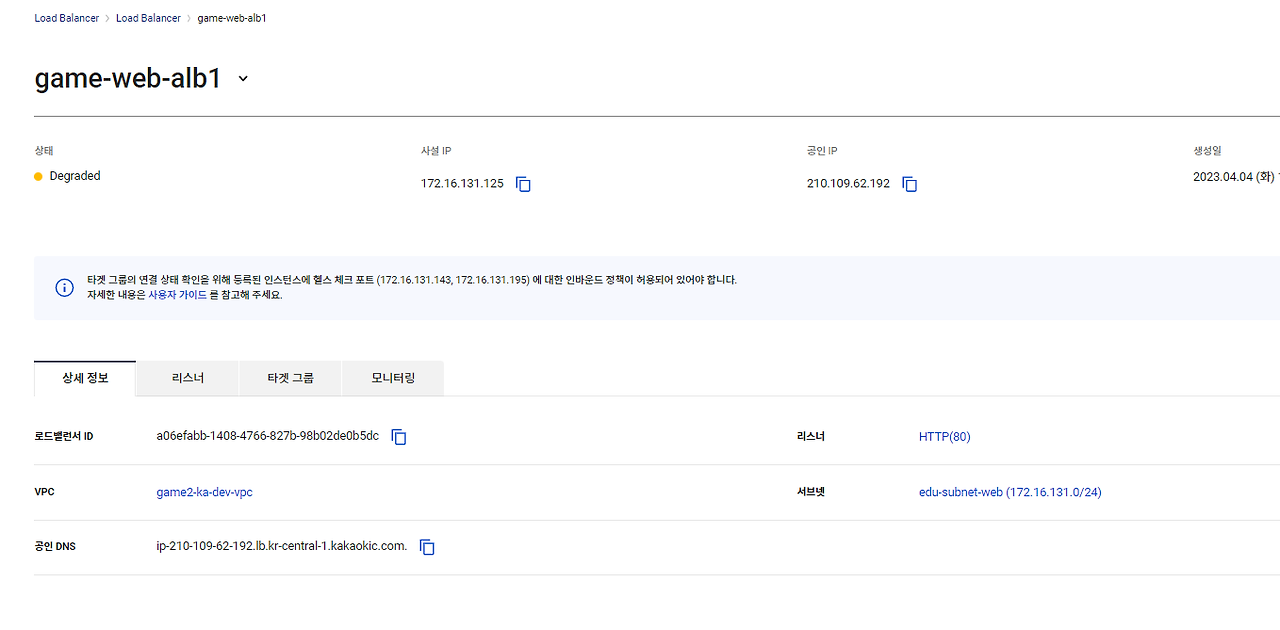Screen dimensions: 1280x630
Task: Expand the game-web-alb1 title dropdown
Action: tap(243, 79)
